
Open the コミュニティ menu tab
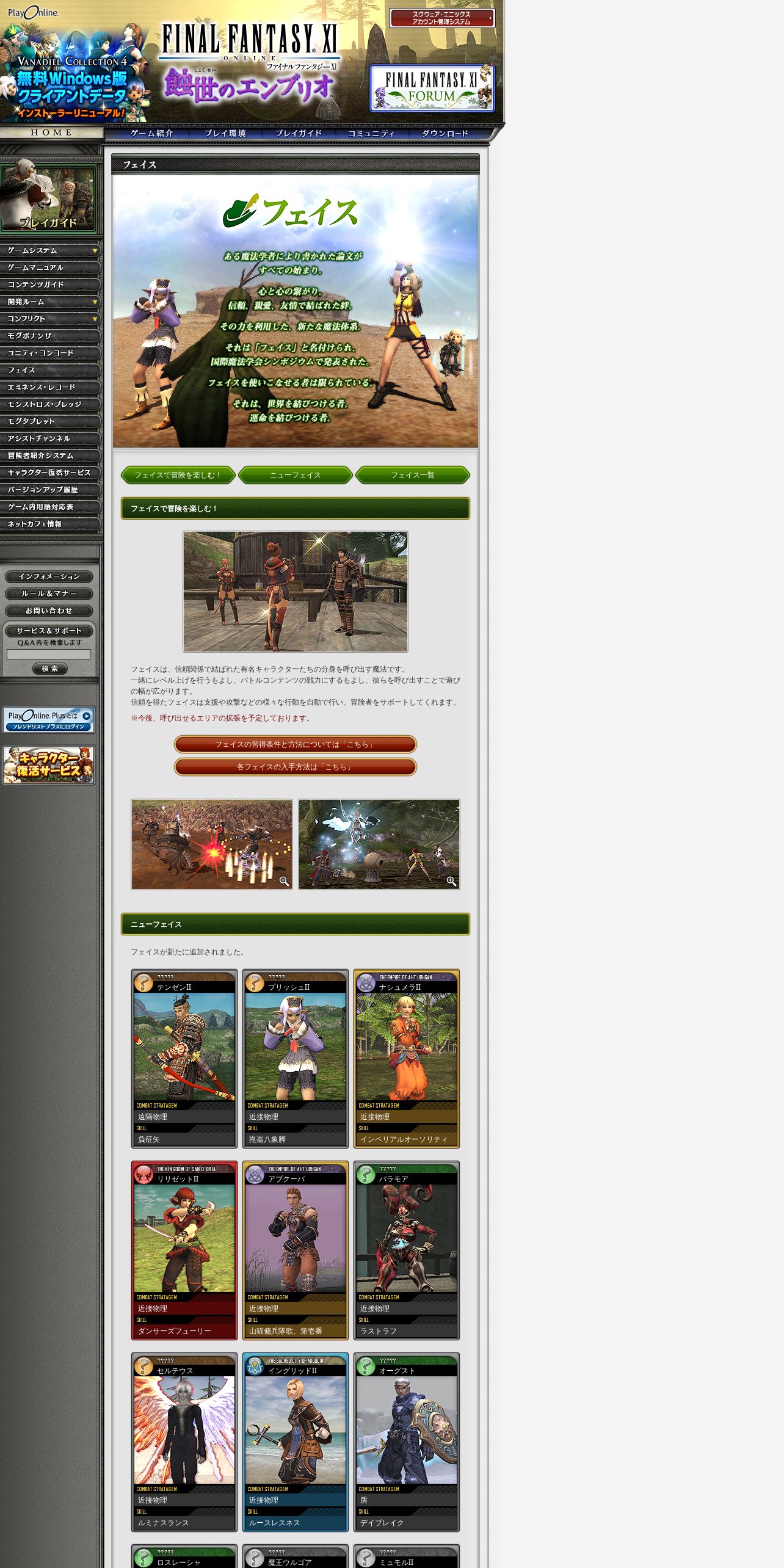[x=372, y=133]
